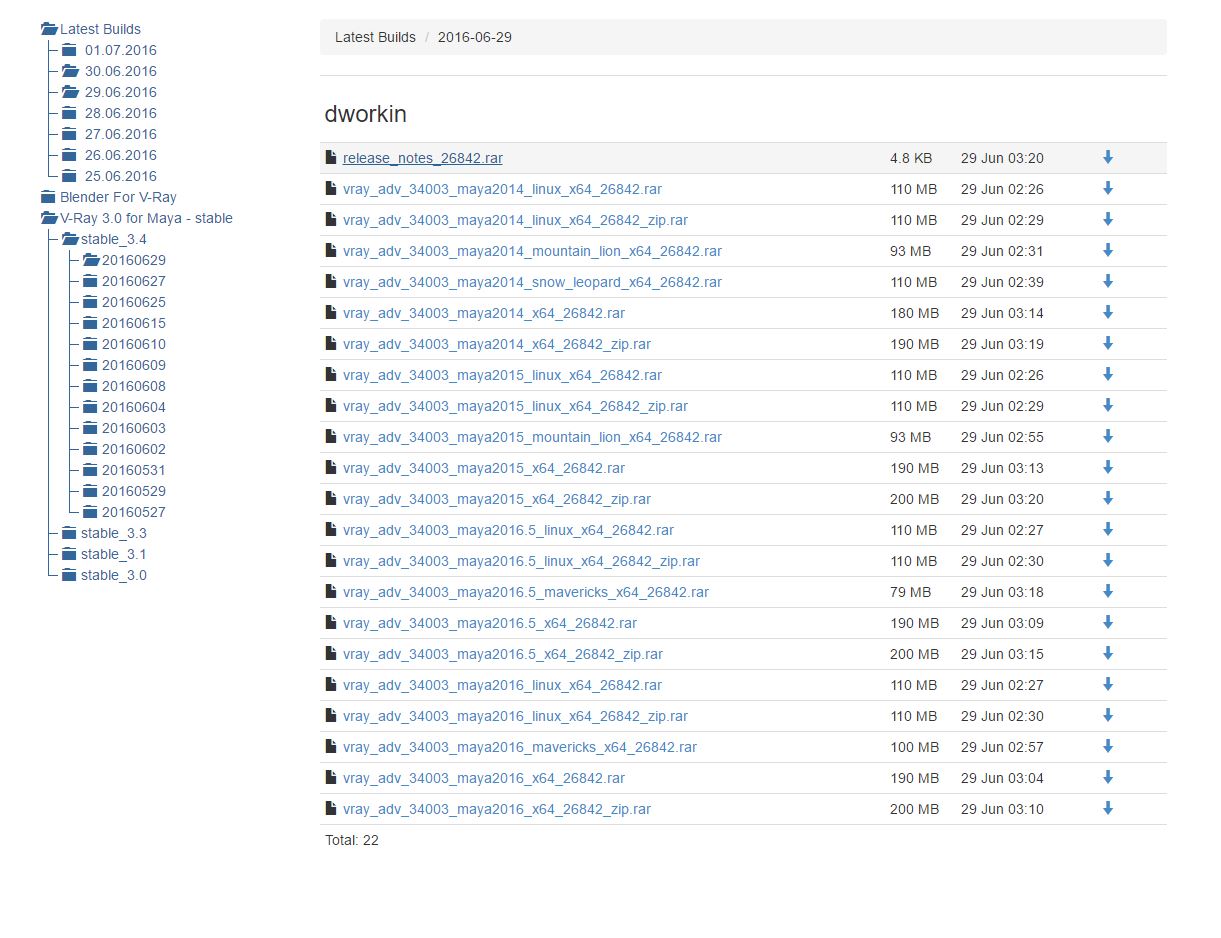
Task: Click download arrow for vray_adv_34003_maya2016_x64_26842_zip.rar
Action: (x=1108, y=809)
